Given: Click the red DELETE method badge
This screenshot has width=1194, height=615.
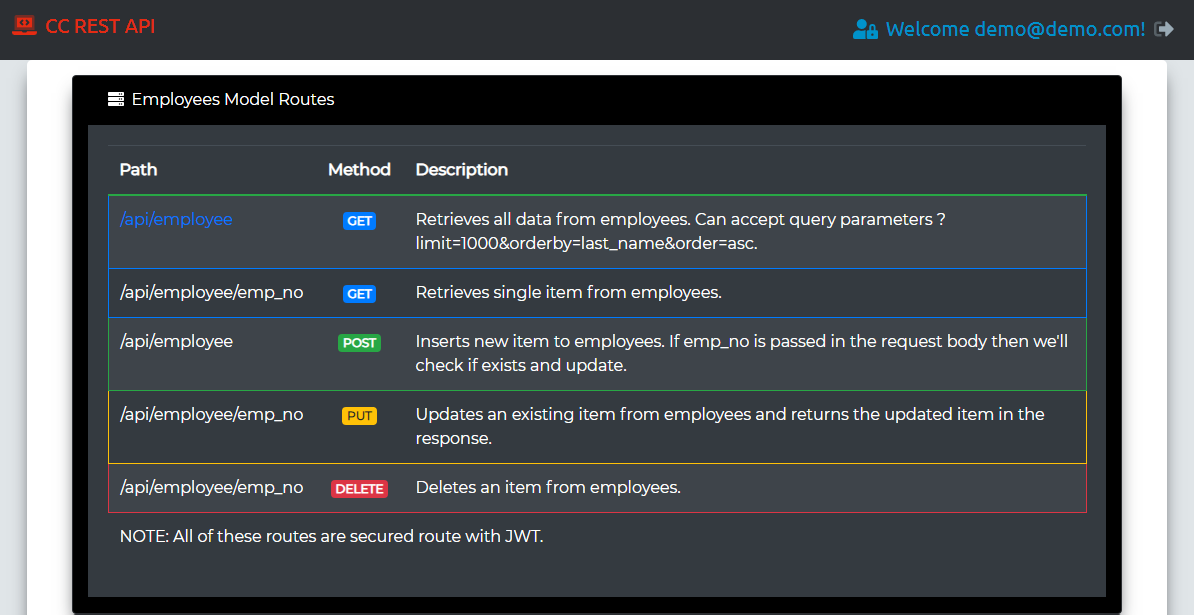Looking at the screenshot, I should (x=359, y=489).
